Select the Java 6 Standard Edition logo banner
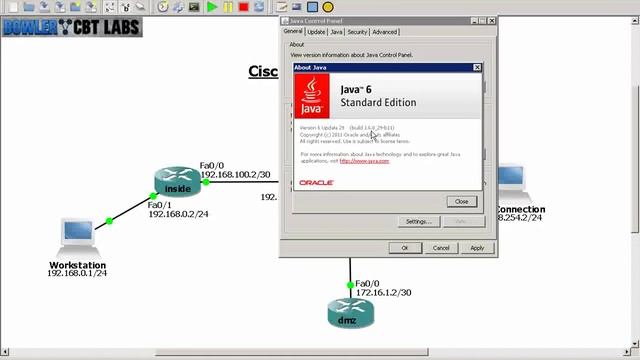This screenshot has height=360, width=640. click(x=388, y=96)
